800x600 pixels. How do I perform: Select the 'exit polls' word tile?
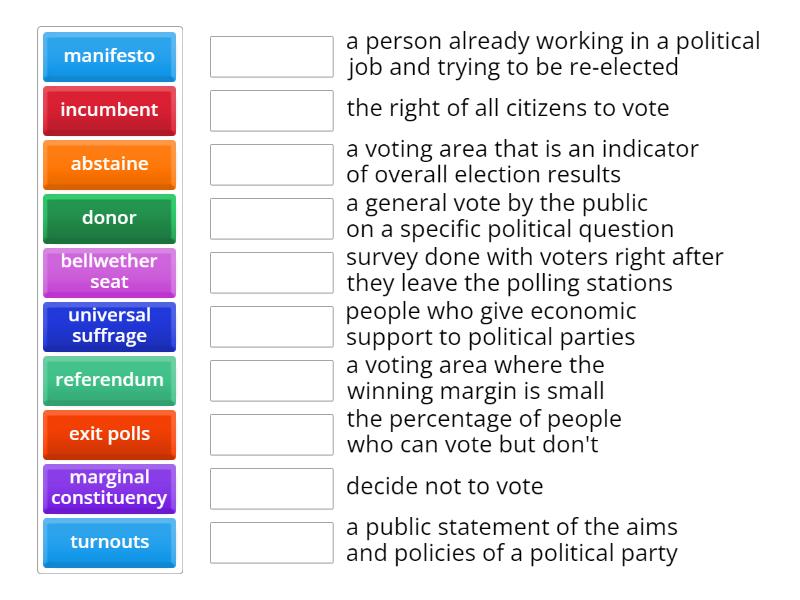tap(109, 434)
